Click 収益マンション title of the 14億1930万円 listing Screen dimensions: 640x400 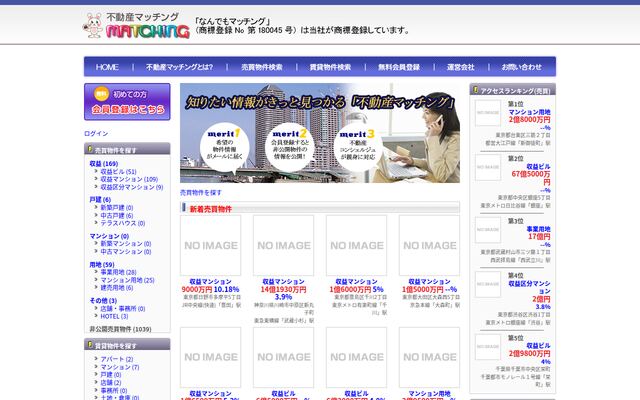[284, 282]
